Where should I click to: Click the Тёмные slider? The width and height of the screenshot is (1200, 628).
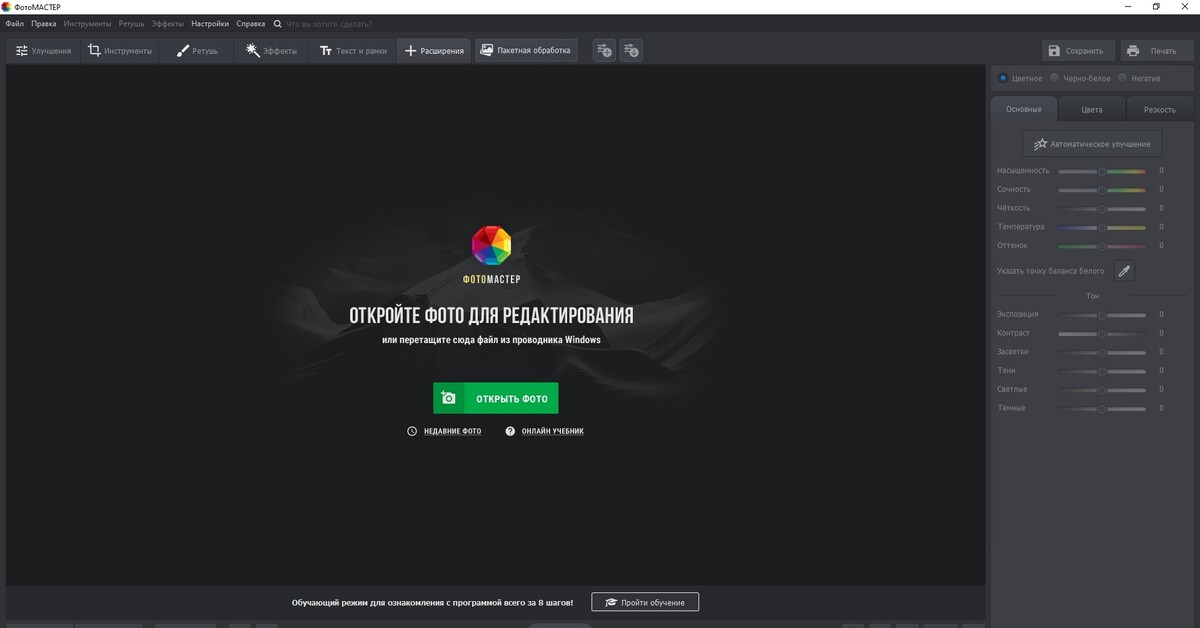[x=1102, y=409]
